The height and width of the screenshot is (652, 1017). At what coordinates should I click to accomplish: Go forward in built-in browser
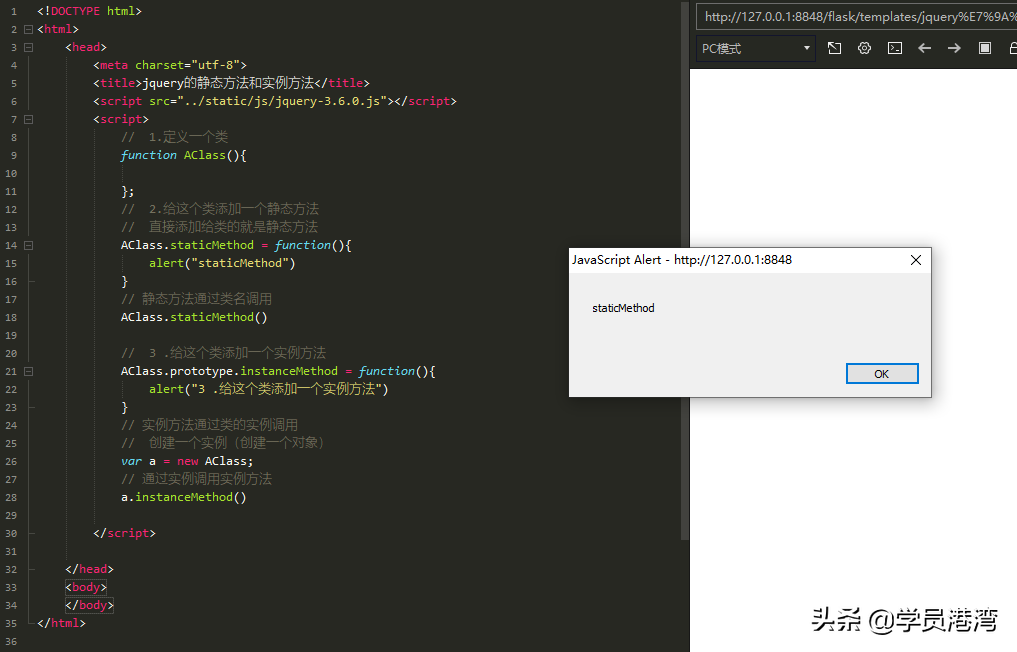coord(954,48)
